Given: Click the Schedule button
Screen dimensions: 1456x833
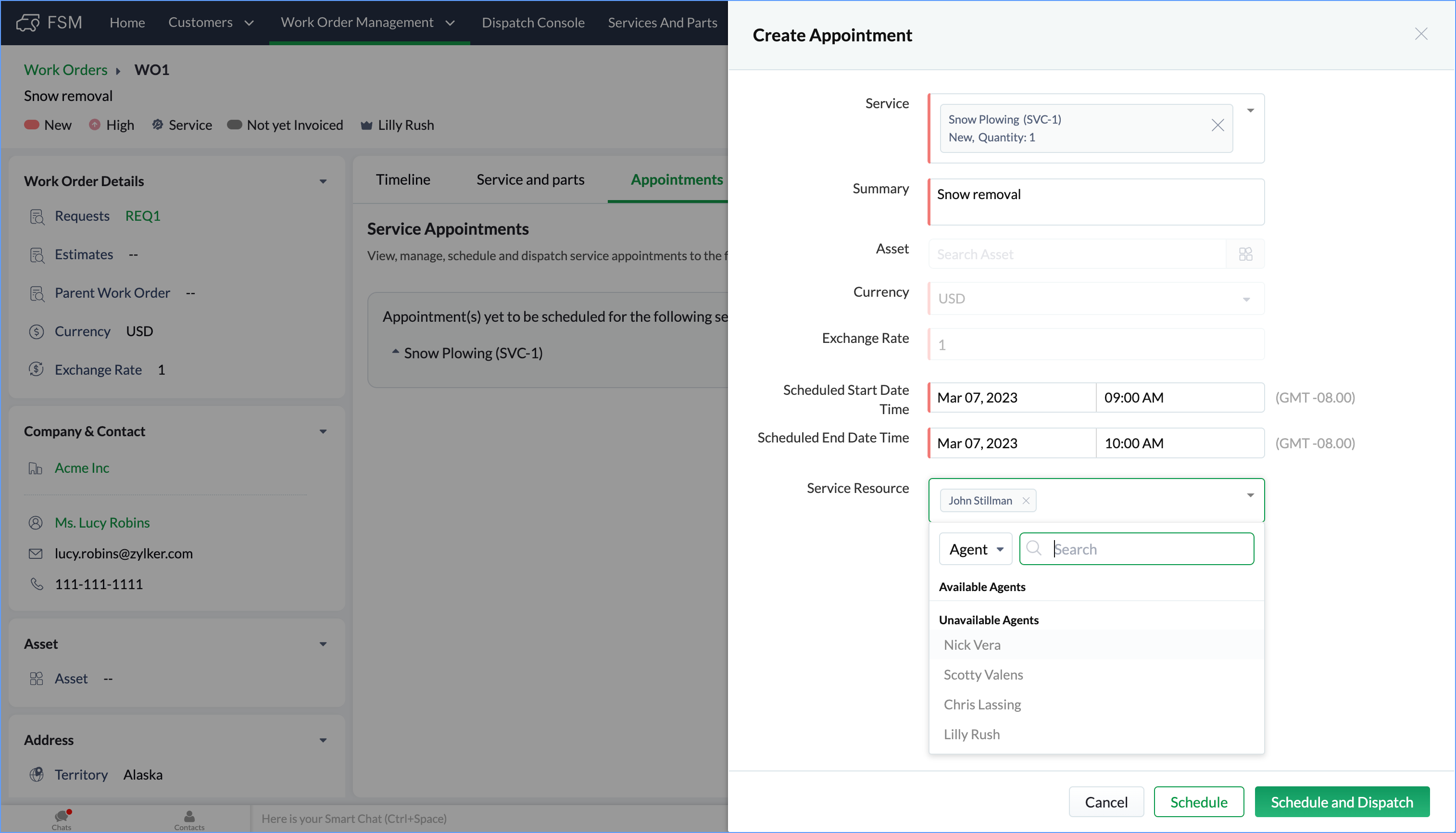Looking at the screenshot, I should coord(1199,802).
